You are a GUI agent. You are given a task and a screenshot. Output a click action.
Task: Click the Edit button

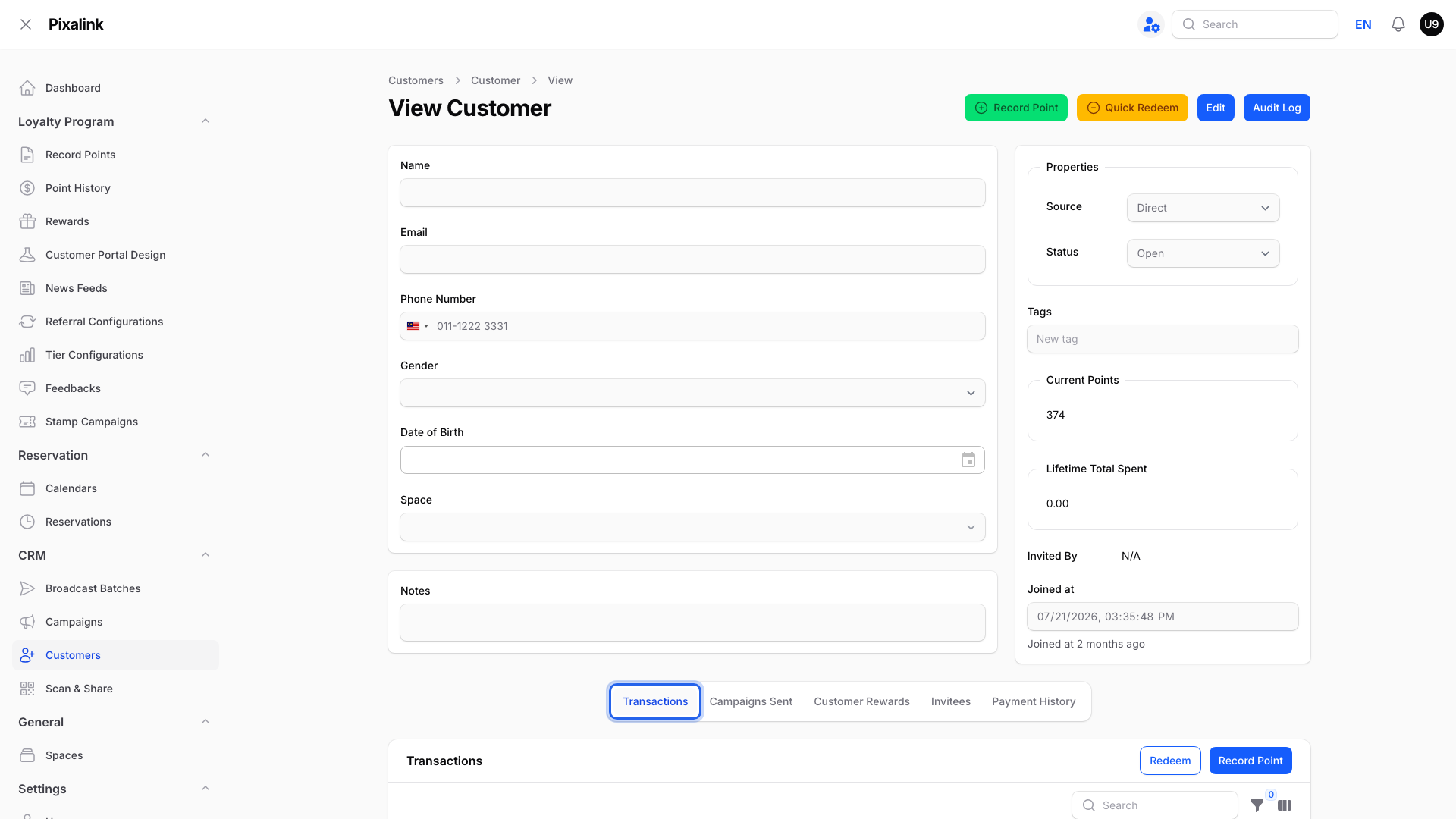coord(1216,108)
